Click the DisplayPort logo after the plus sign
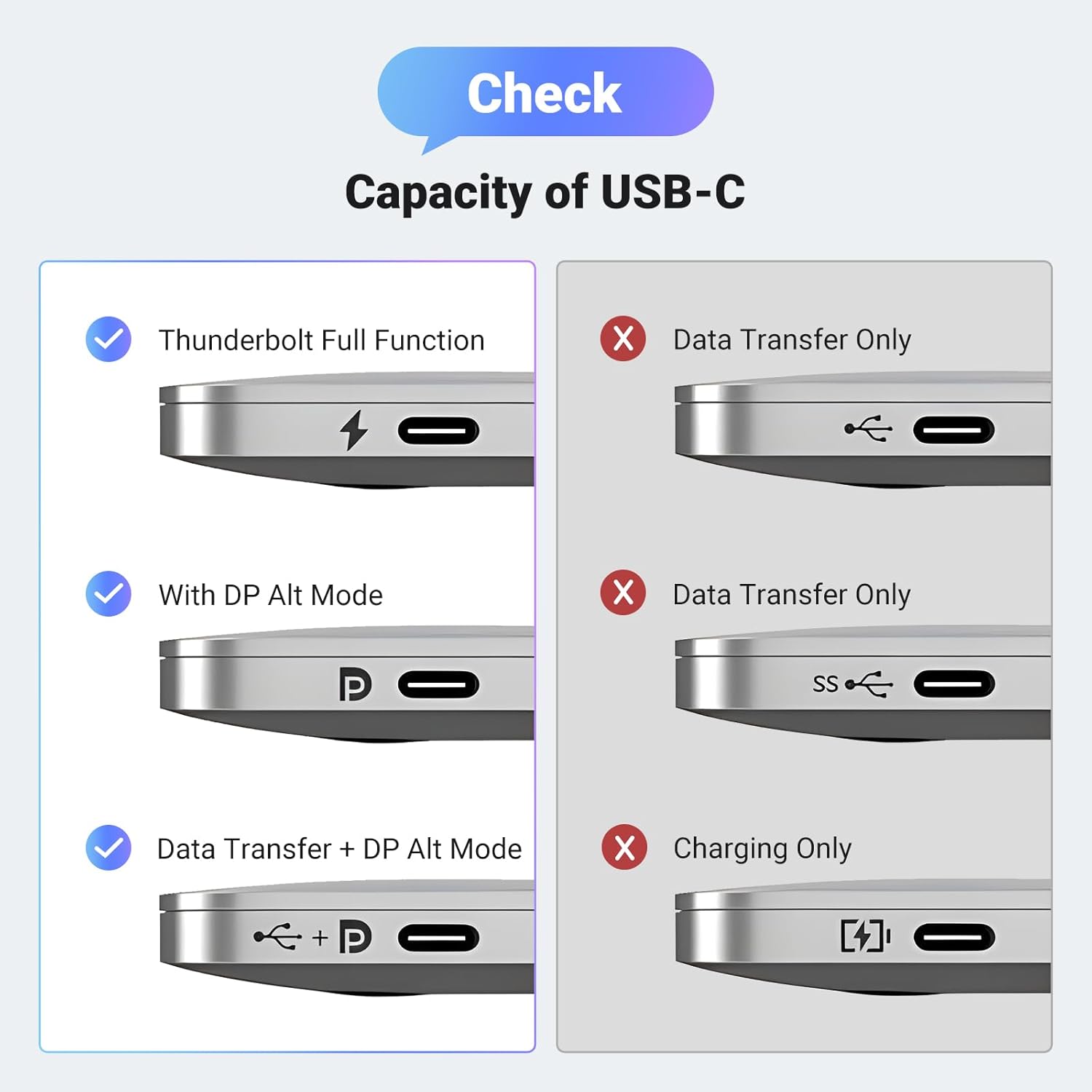Screen dimensions: 1092x1092 pos(355,938)
